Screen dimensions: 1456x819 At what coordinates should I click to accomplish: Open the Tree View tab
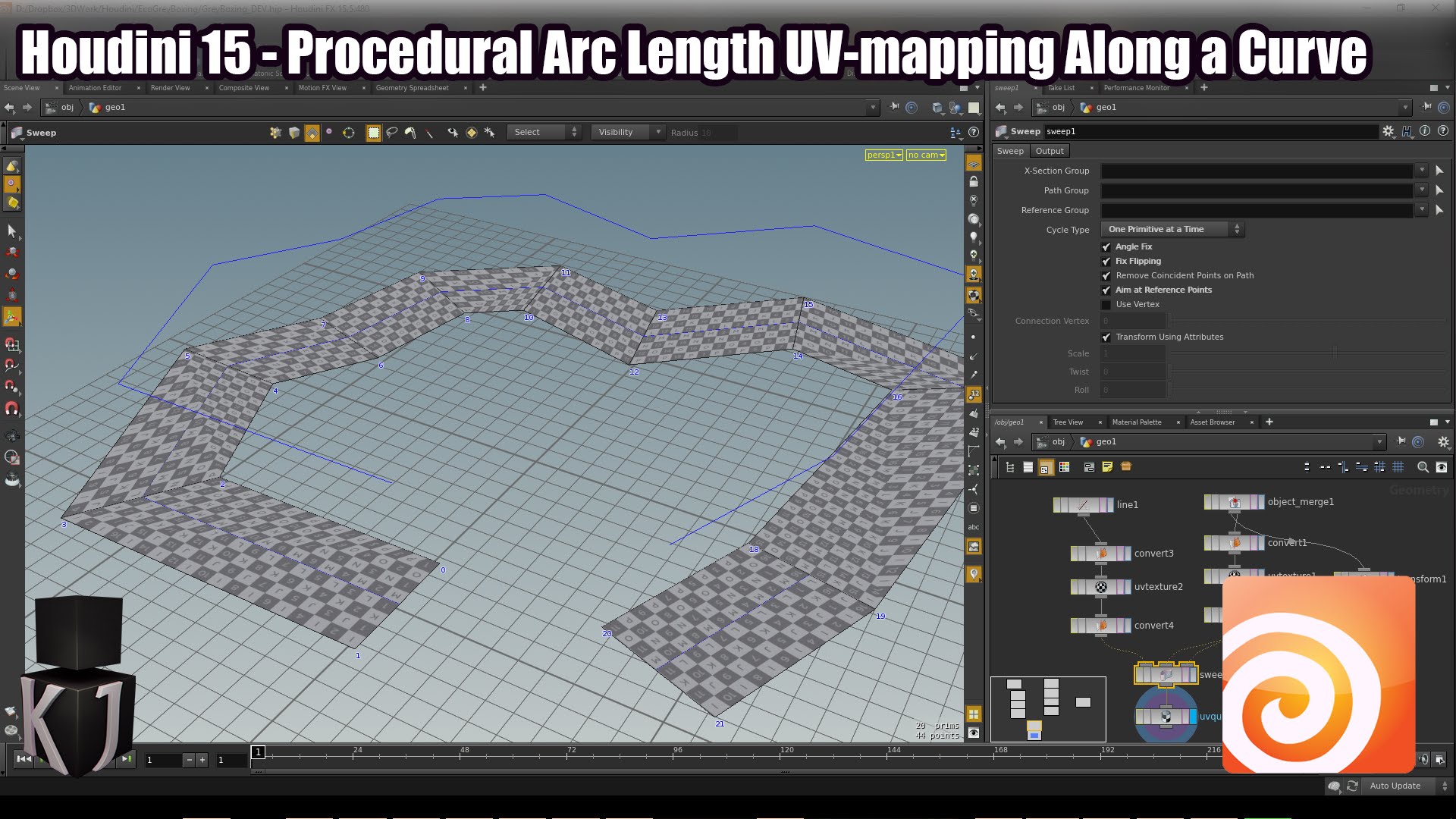pos(1068,422)
